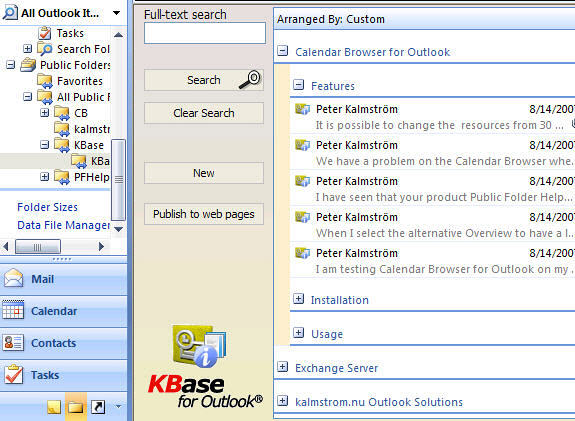The height and width of the screenshot is (421, 575).
Task: Click the Public Folders icon
Action: pos(28,65)
